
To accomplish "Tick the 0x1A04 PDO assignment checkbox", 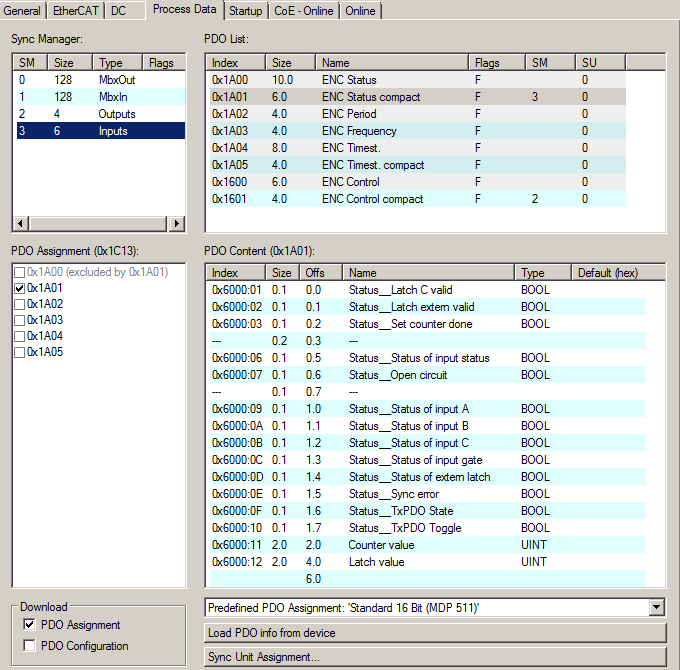I will coord(20,337).
